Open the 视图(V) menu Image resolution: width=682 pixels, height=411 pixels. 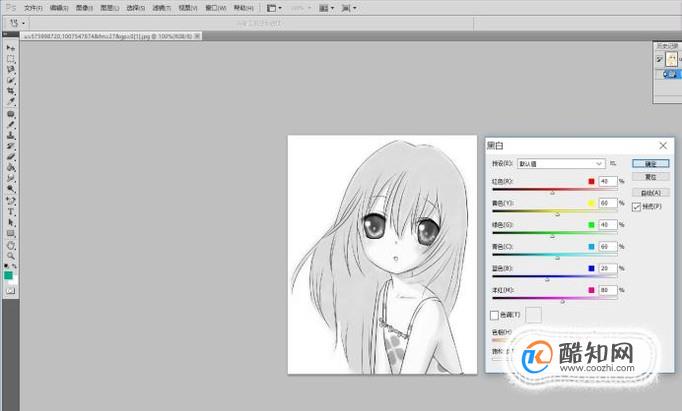(188, 8)
